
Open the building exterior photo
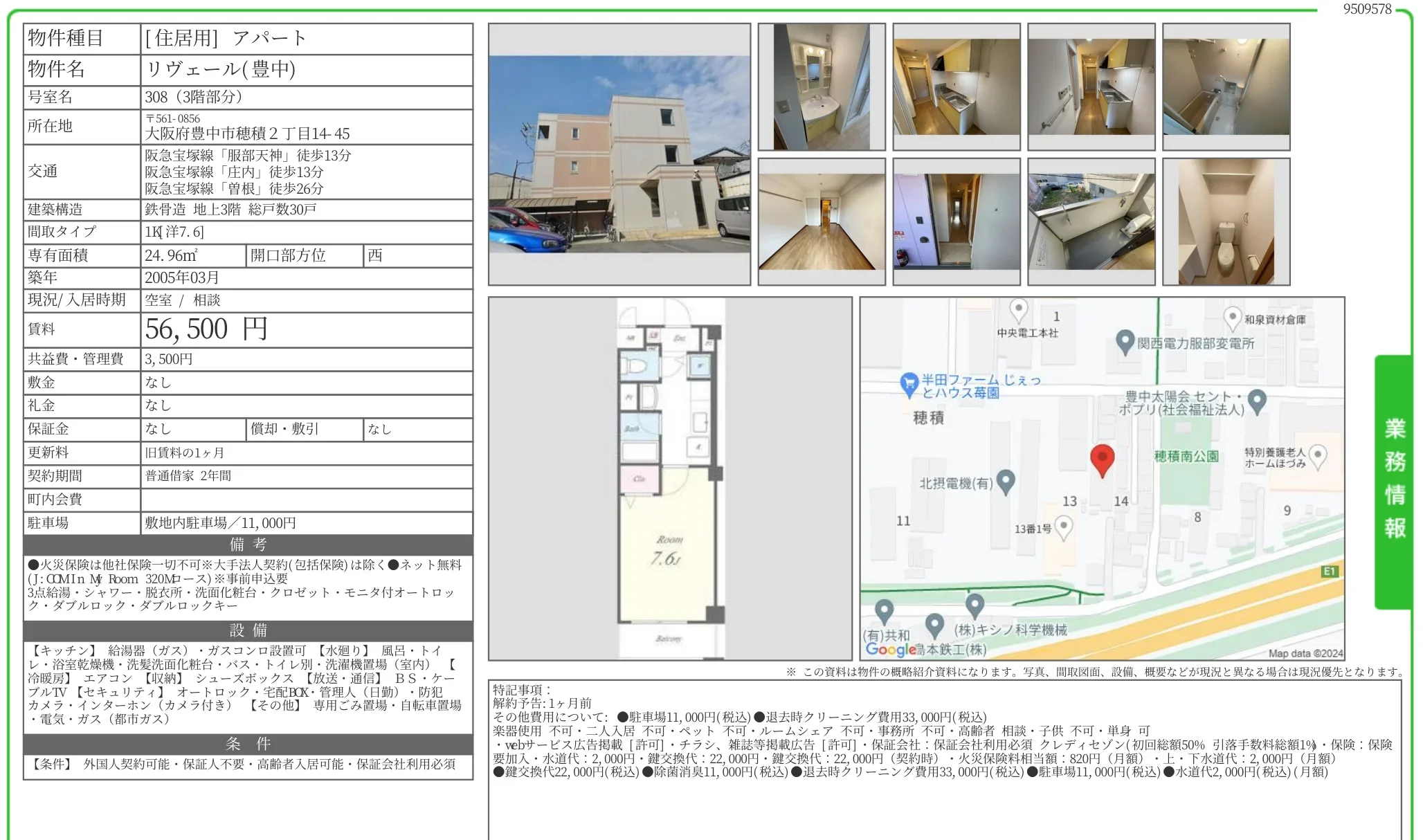click(619, 154)
